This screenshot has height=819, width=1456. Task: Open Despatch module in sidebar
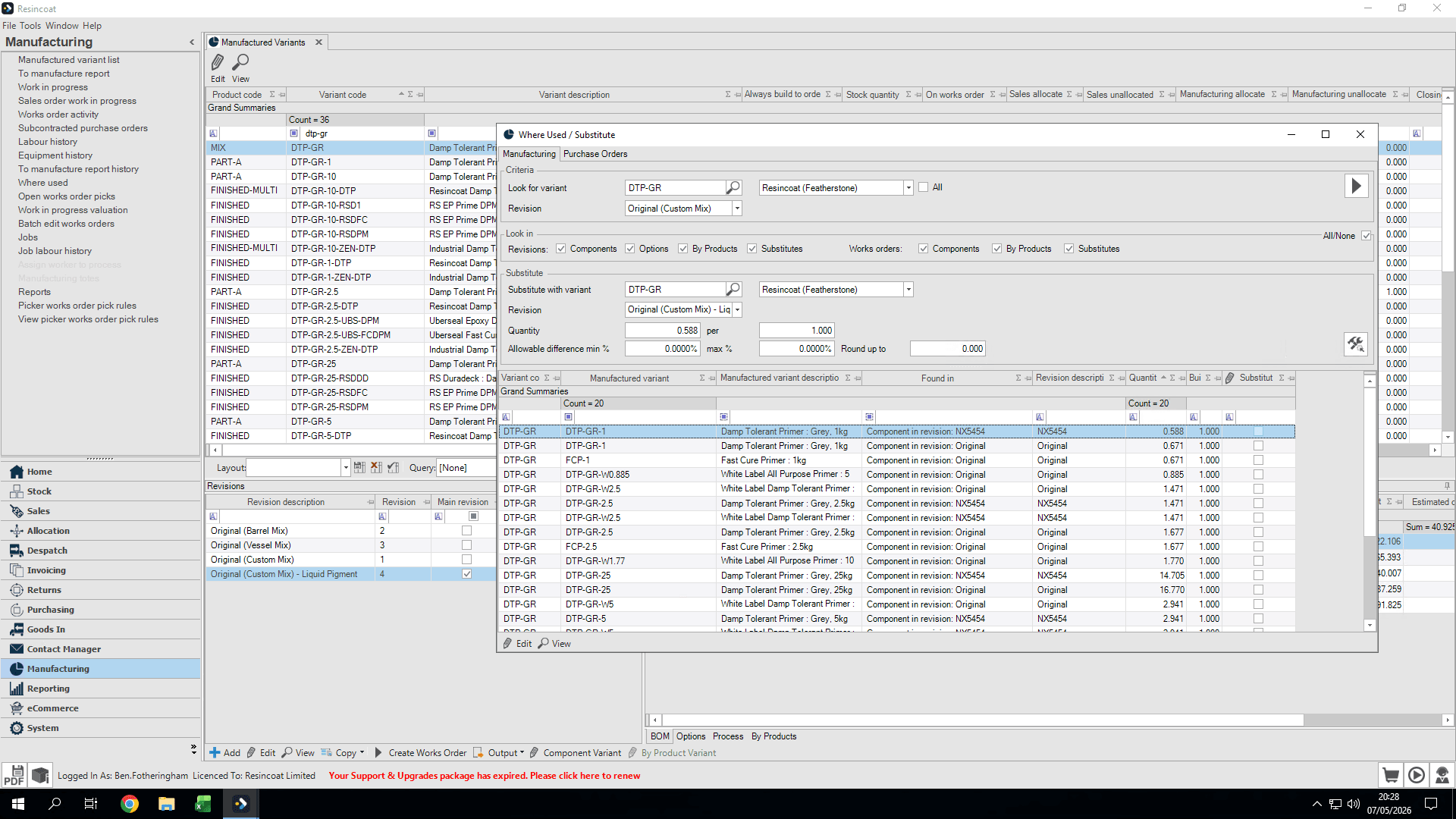(100, 551)
